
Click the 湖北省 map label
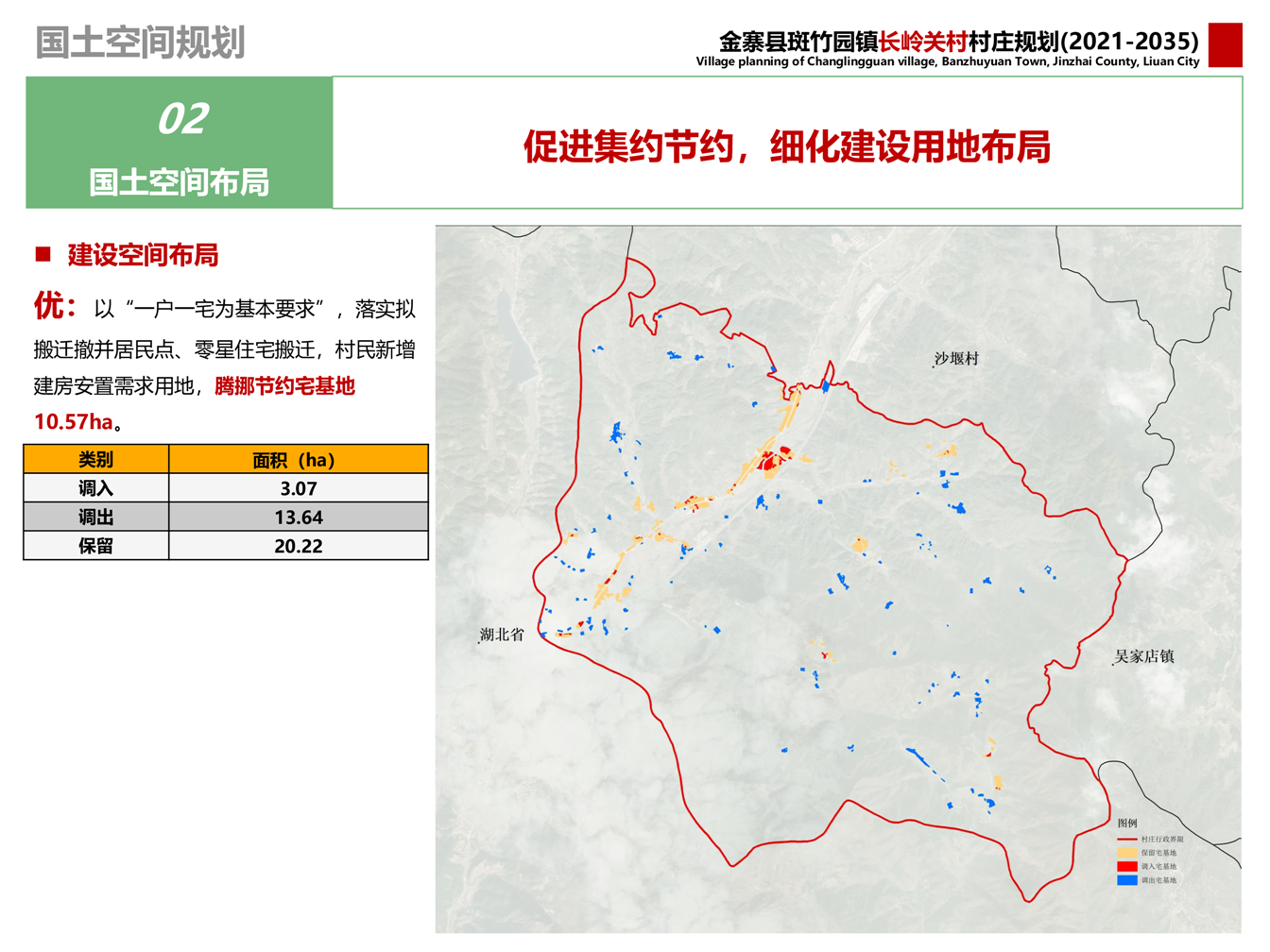coord(502,635)
